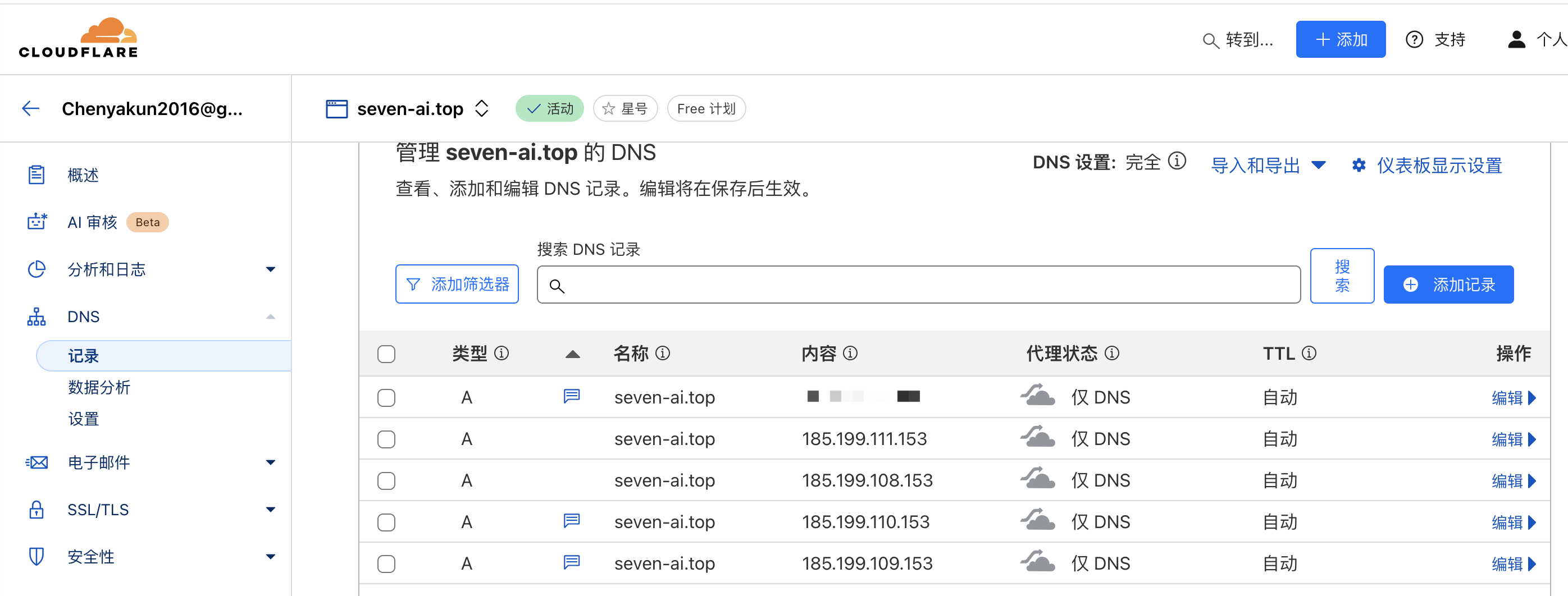
Task: Open the 概述 menu item
Action: pos(83,175)
